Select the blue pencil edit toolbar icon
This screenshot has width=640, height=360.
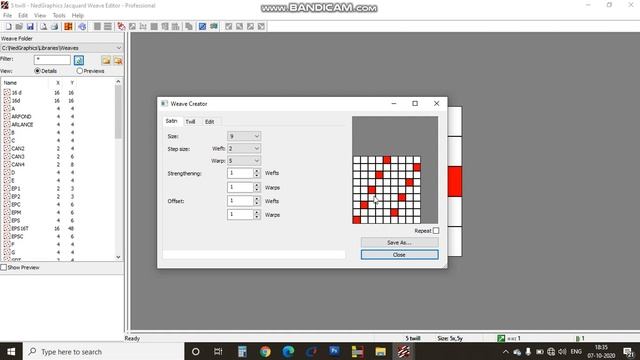(202, 27)
